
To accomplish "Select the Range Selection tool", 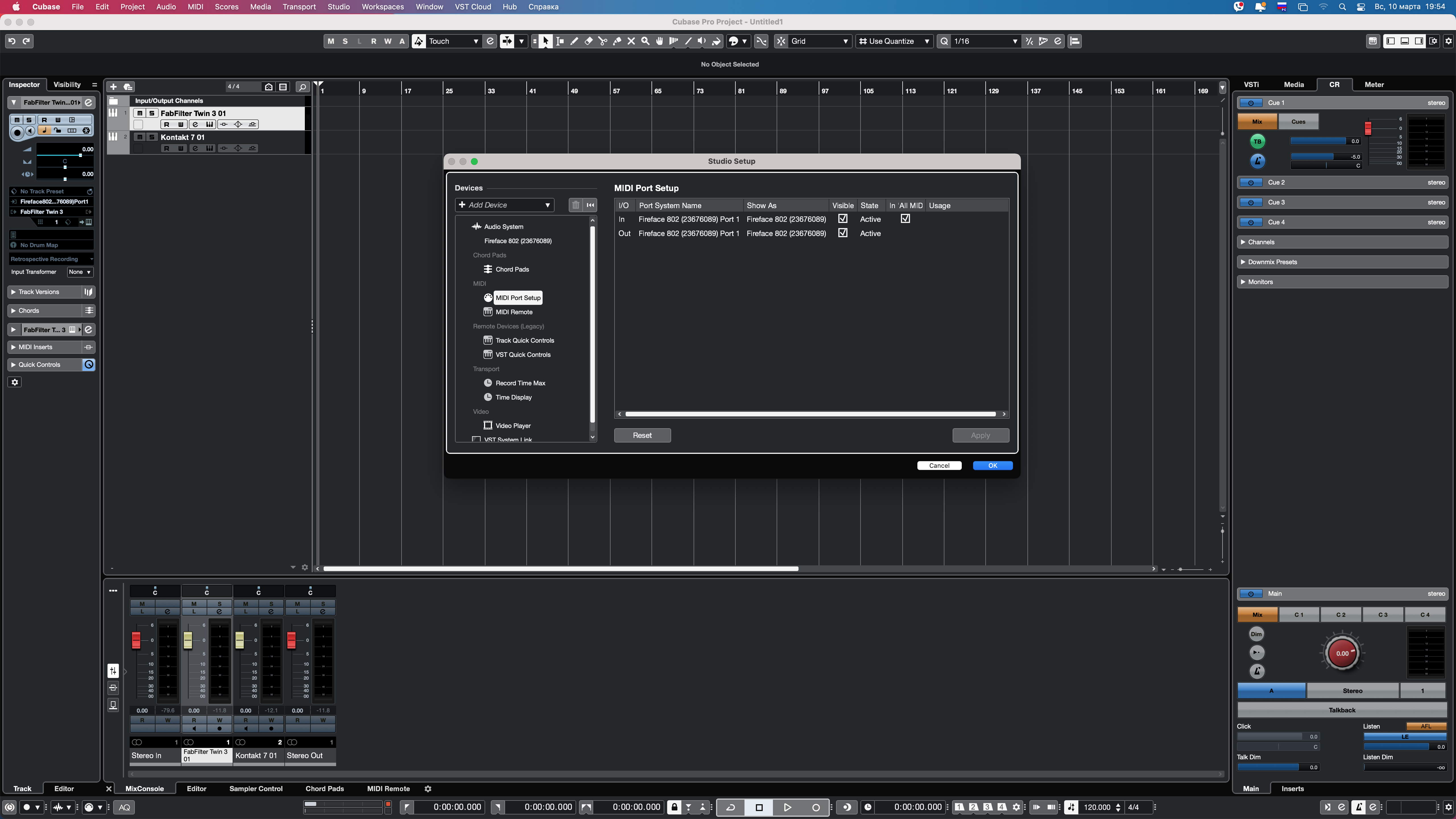I will [x=560, y=41].
